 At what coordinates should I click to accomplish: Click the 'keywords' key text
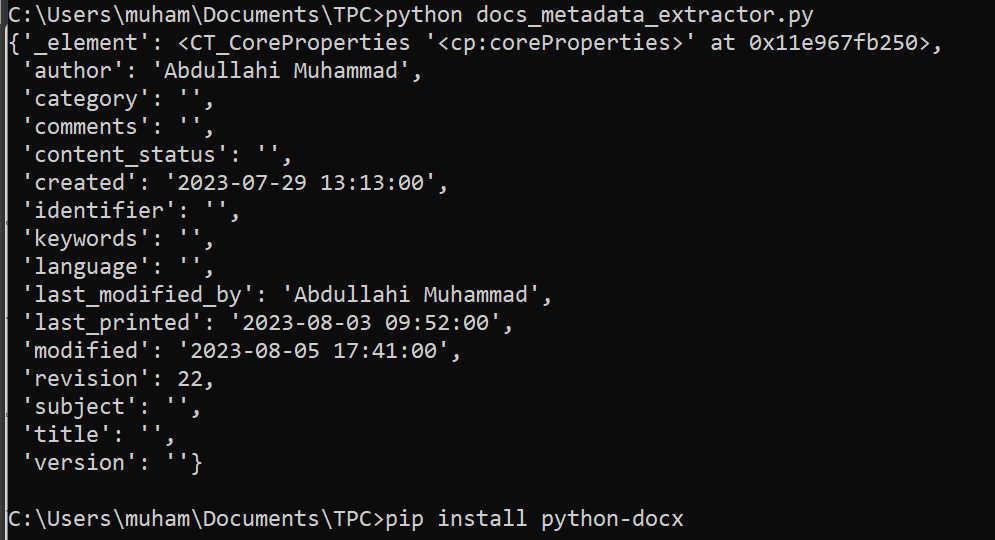tap(85, 239)
